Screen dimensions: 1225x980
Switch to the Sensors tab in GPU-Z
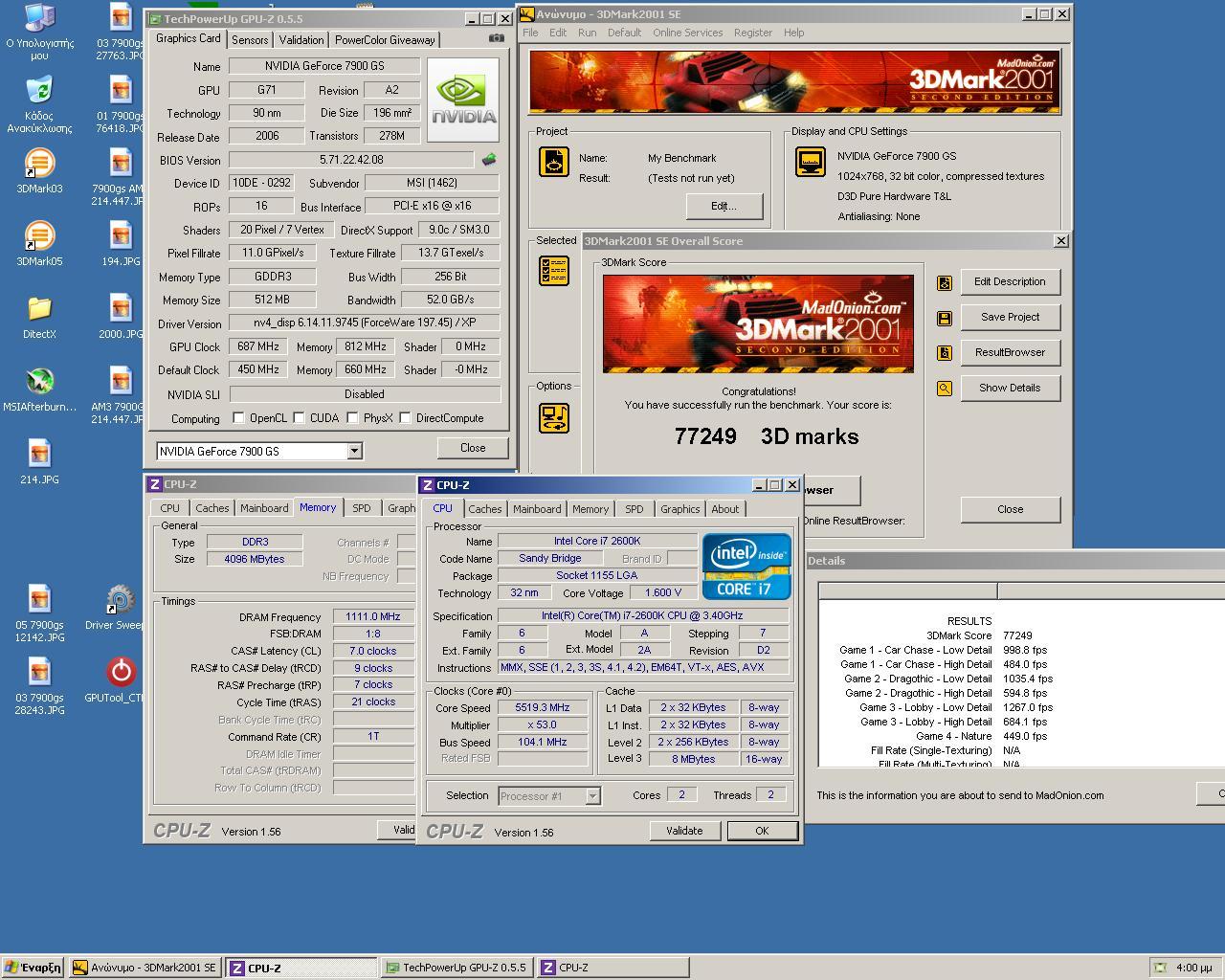pos(250,40)
